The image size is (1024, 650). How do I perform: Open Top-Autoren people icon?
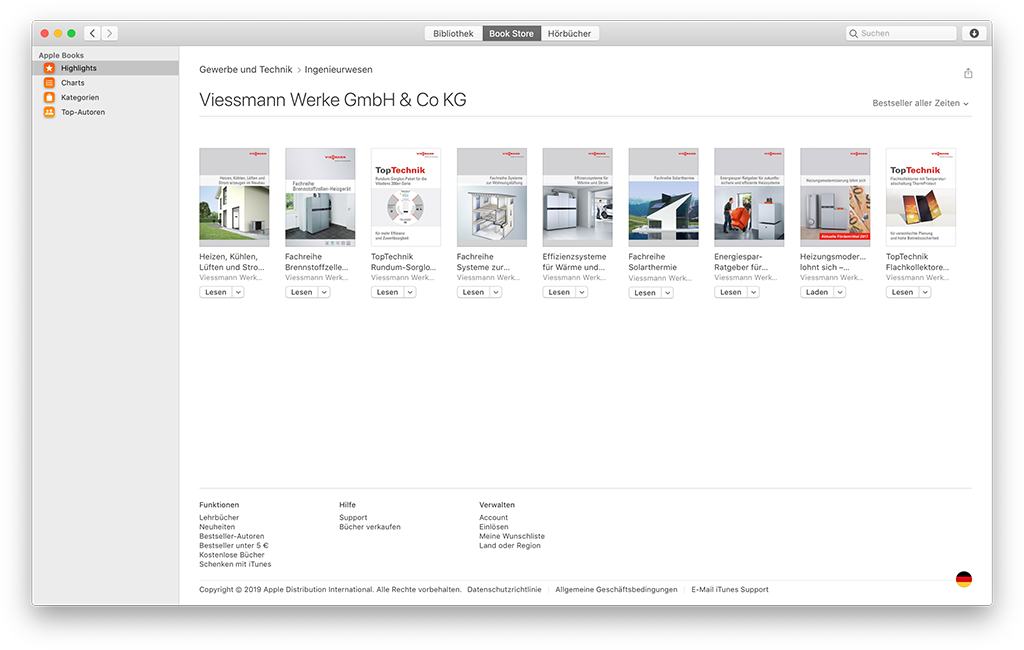click(x=49, y=112)
